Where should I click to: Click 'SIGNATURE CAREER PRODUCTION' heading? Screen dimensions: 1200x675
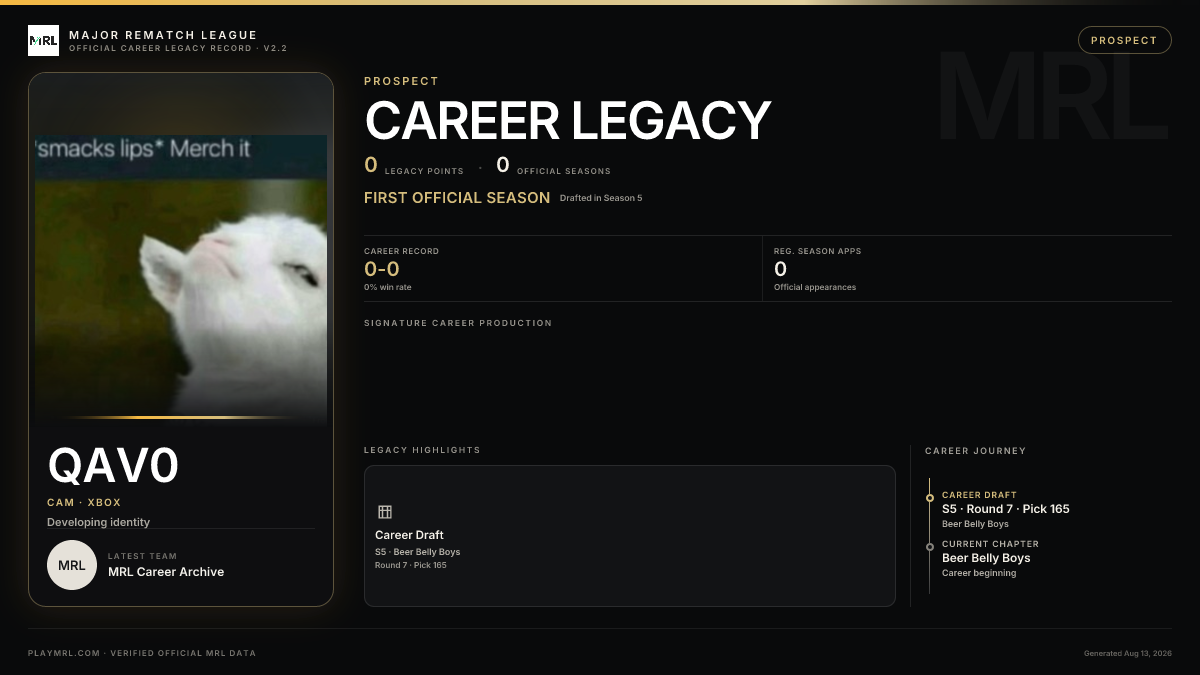pyautogui.click(x=458, y=323)
